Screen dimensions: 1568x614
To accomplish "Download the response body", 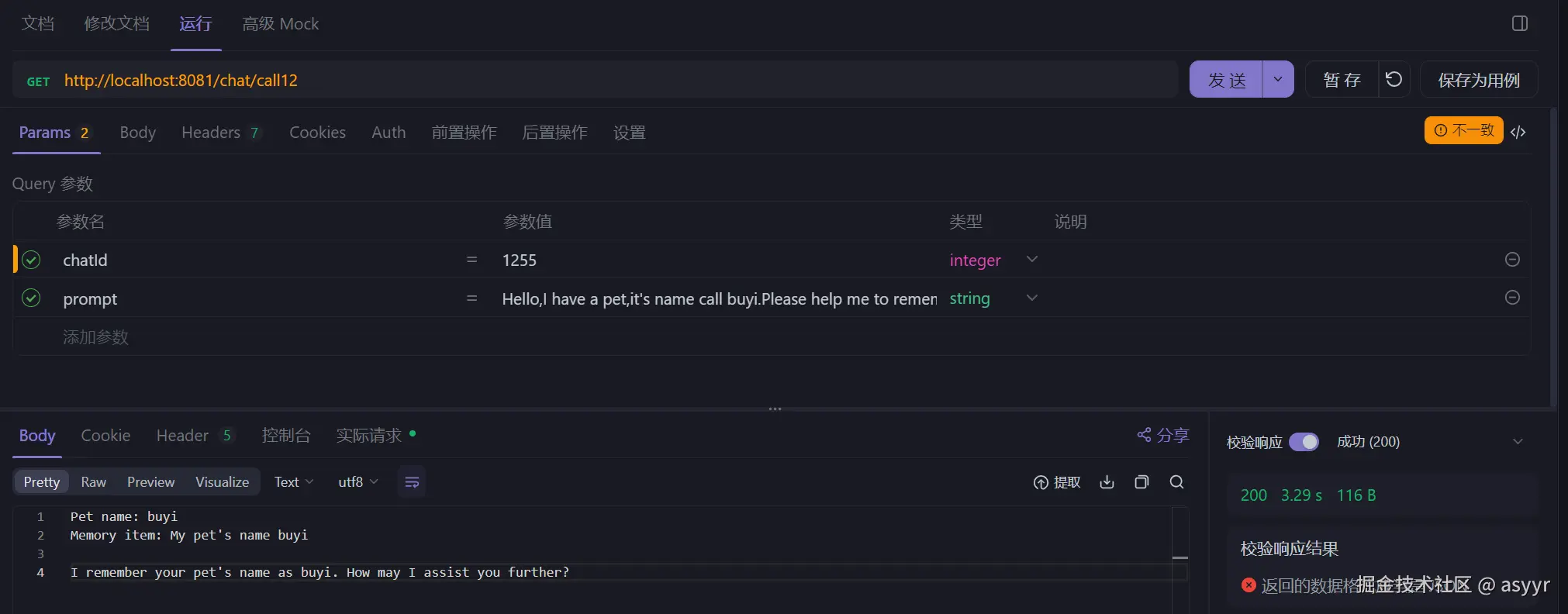I will (1107, 482).
